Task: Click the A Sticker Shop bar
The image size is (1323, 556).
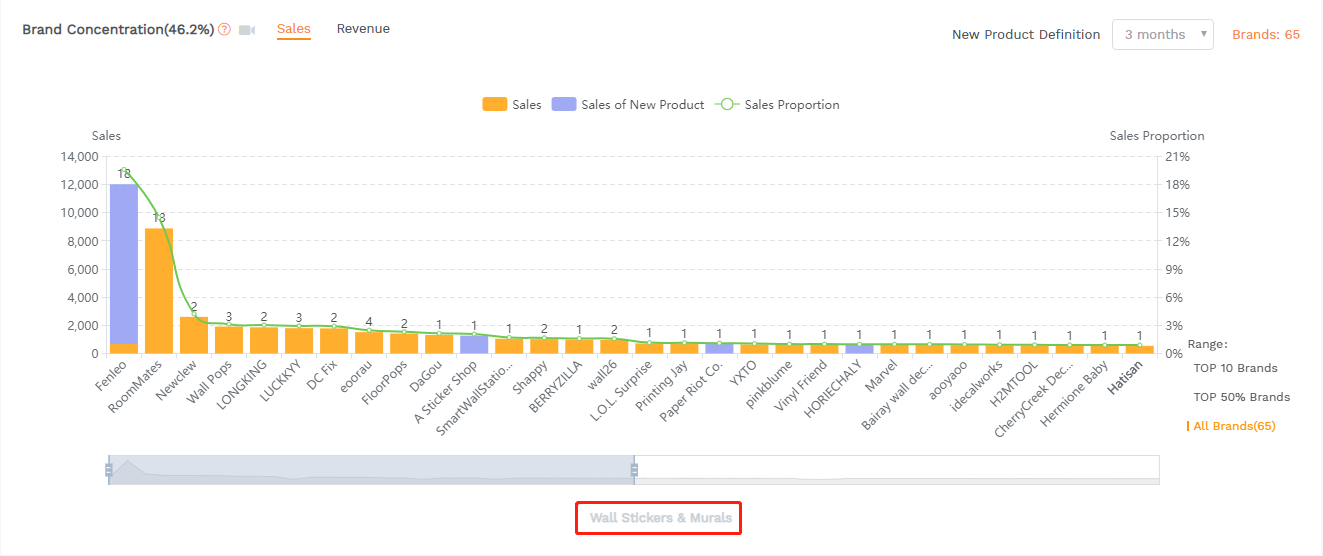Action: point(474,344)
